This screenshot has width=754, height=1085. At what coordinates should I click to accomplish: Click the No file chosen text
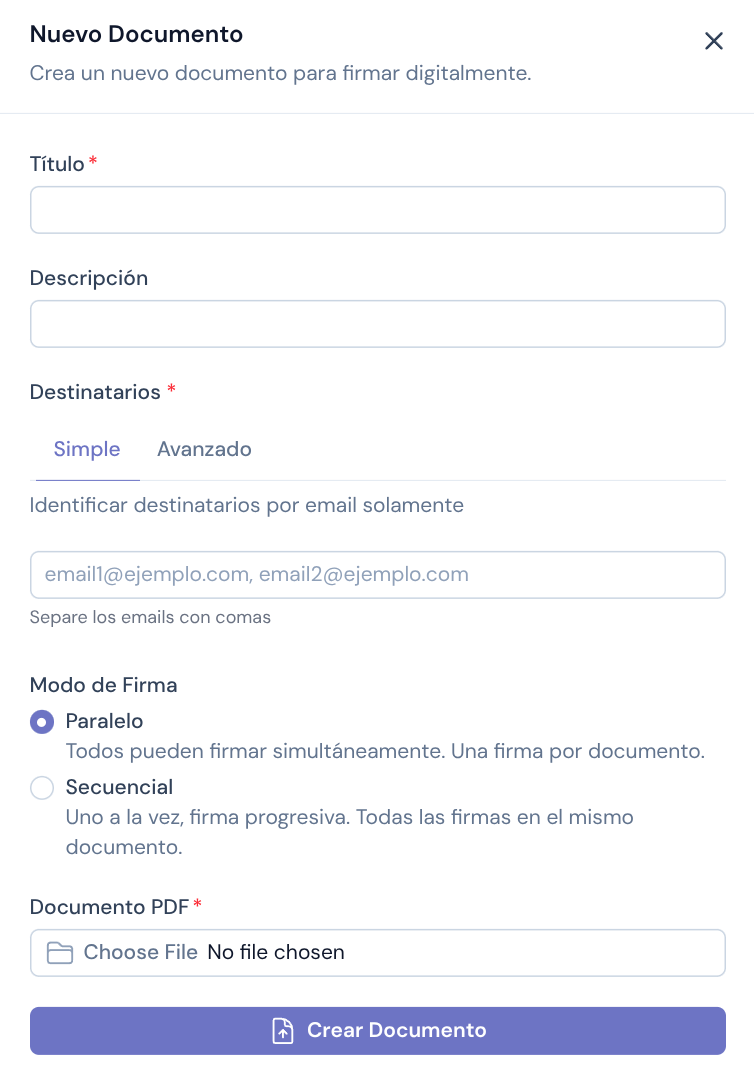tap(276, 952)
